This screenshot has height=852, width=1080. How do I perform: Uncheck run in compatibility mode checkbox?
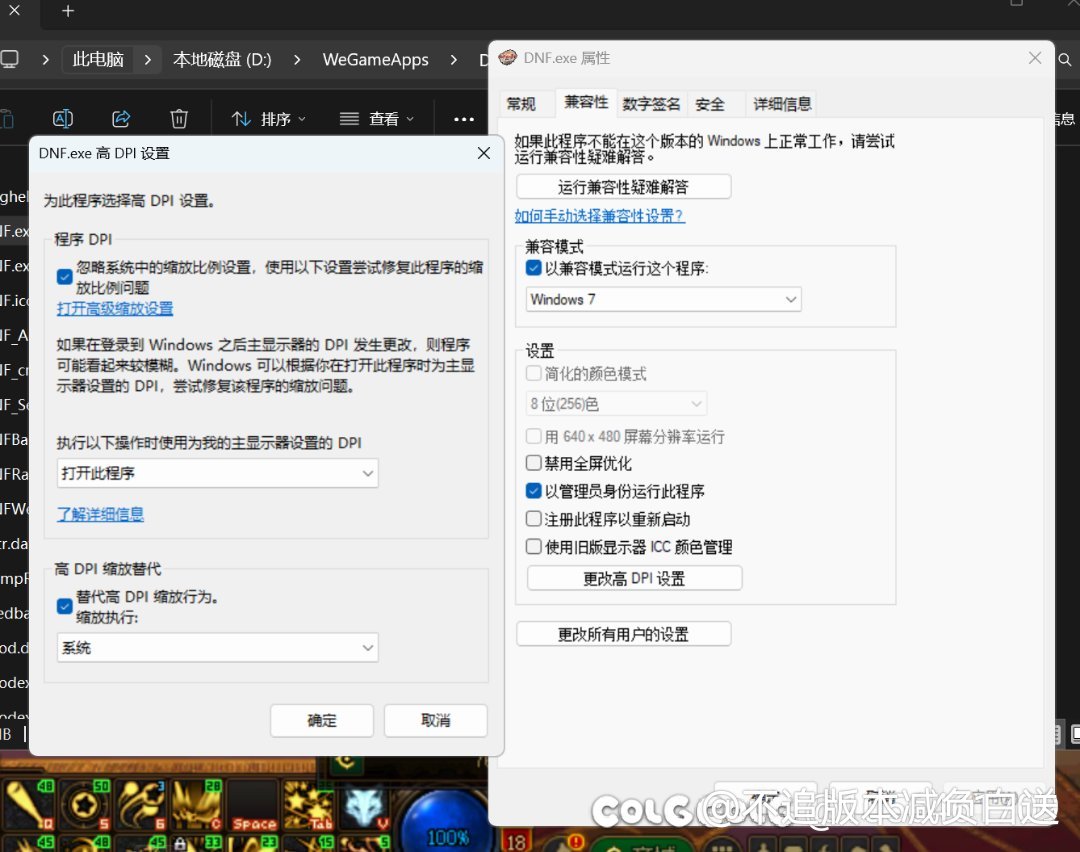[534, 268]
